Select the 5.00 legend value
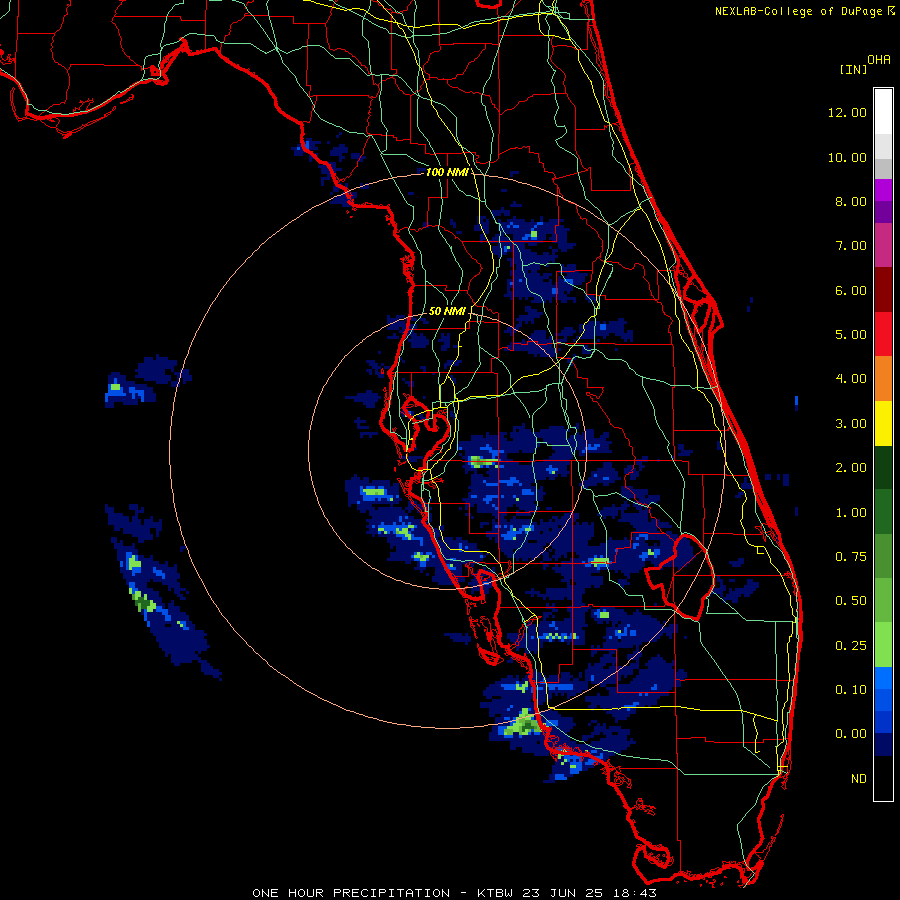 click(851, 335)
